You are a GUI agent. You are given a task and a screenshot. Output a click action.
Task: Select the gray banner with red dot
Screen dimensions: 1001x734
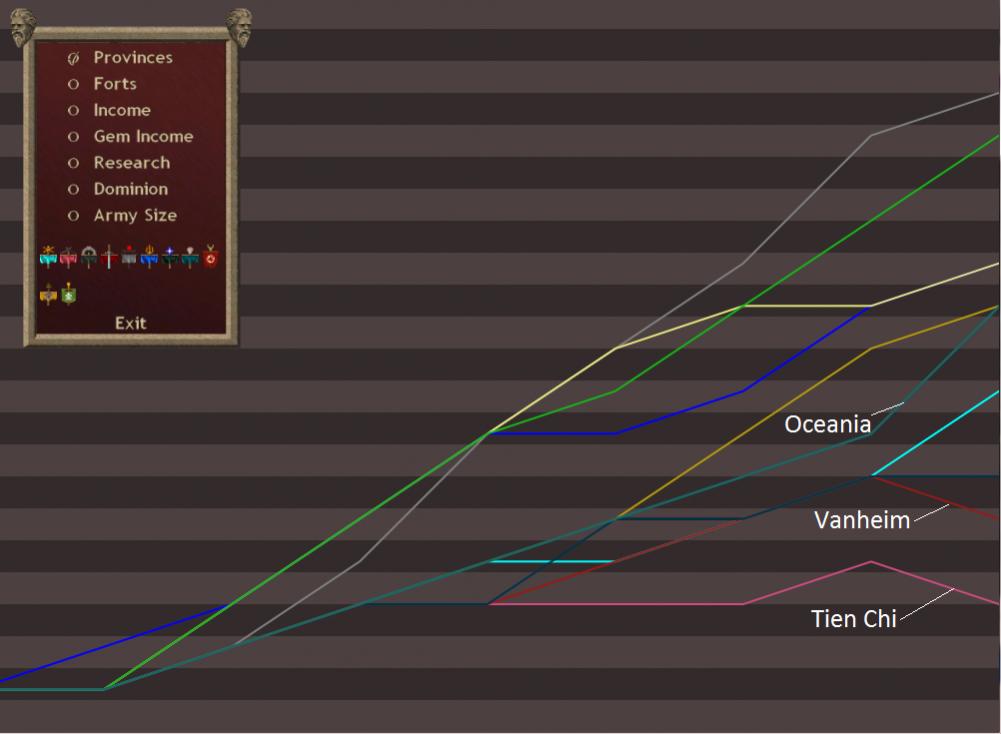pos(129,258)
